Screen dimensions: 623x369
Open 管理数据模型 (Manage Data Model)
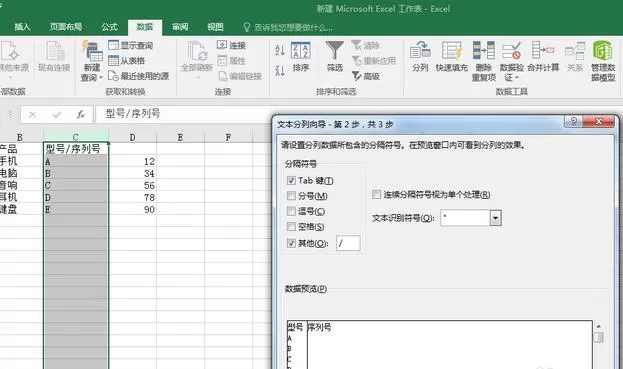coord(603,61)
